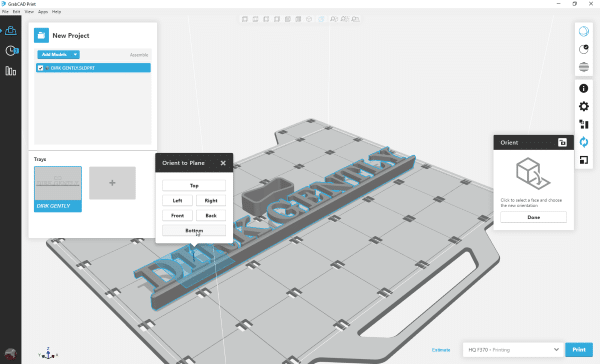This screenshot has height=364, width=600.
Task: Select the DIRK GENTLY.SLDPRT model row
Action: click(x=93, y=68)
